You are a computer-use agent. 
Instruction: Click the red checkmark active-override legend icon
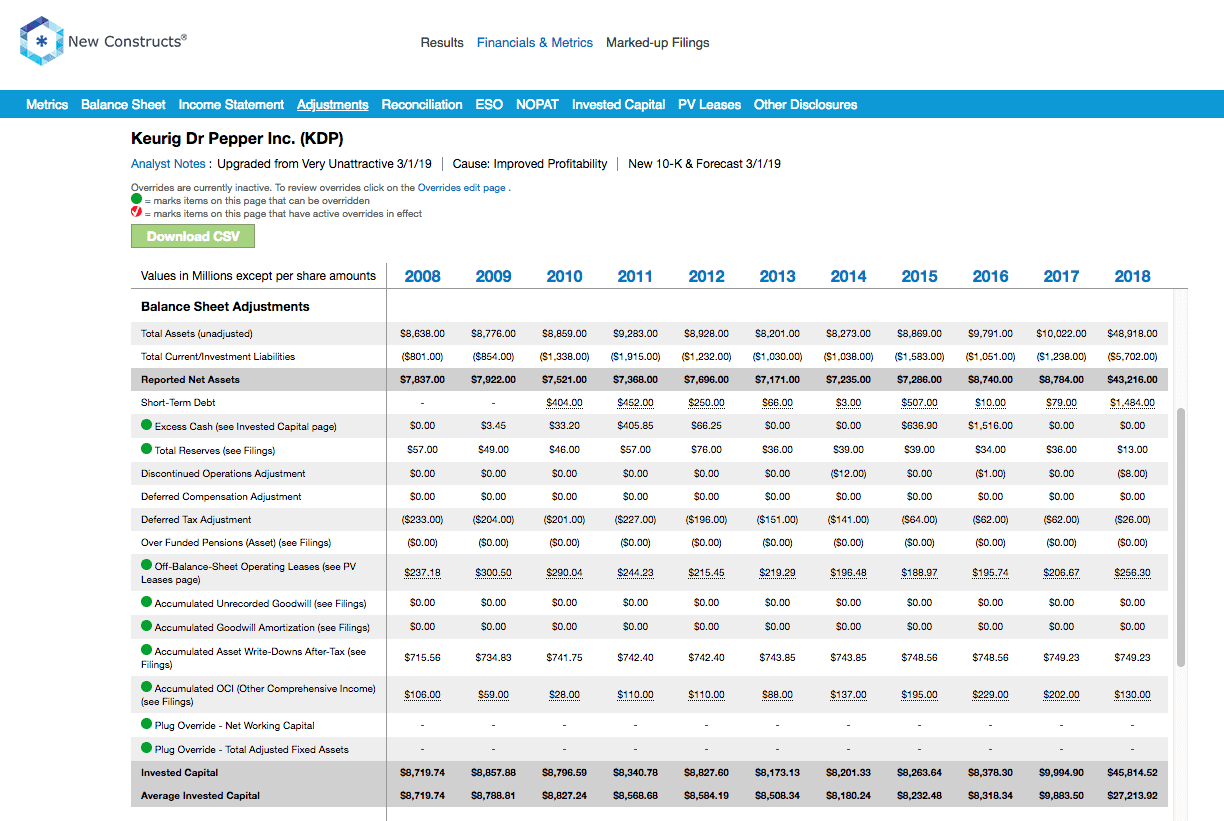click(137, 213)
